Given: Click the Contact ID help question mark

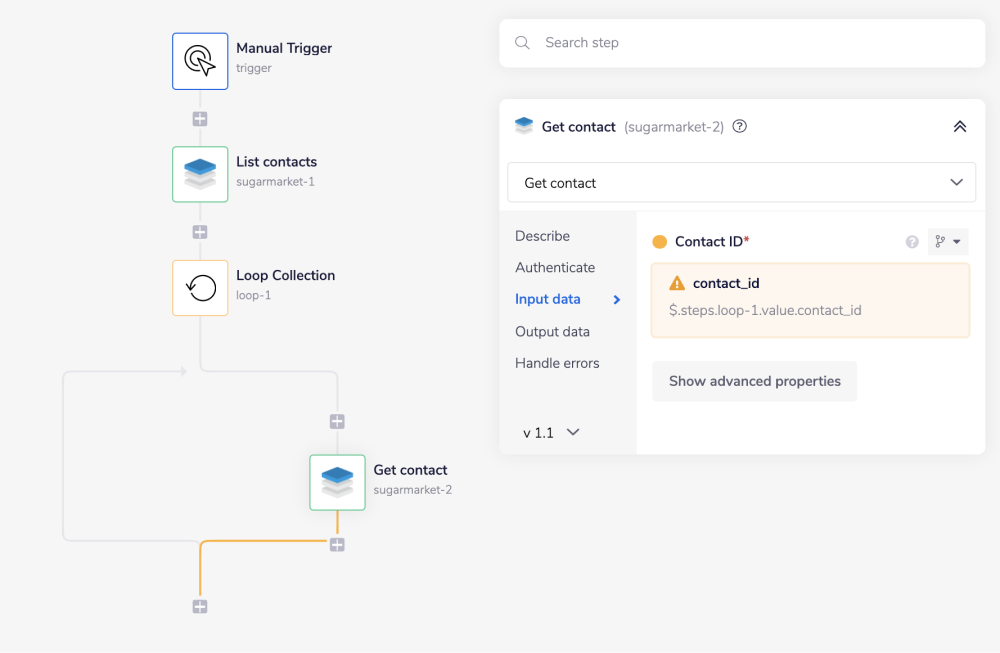Looking at the screenshot, I should tap(912, 242).
